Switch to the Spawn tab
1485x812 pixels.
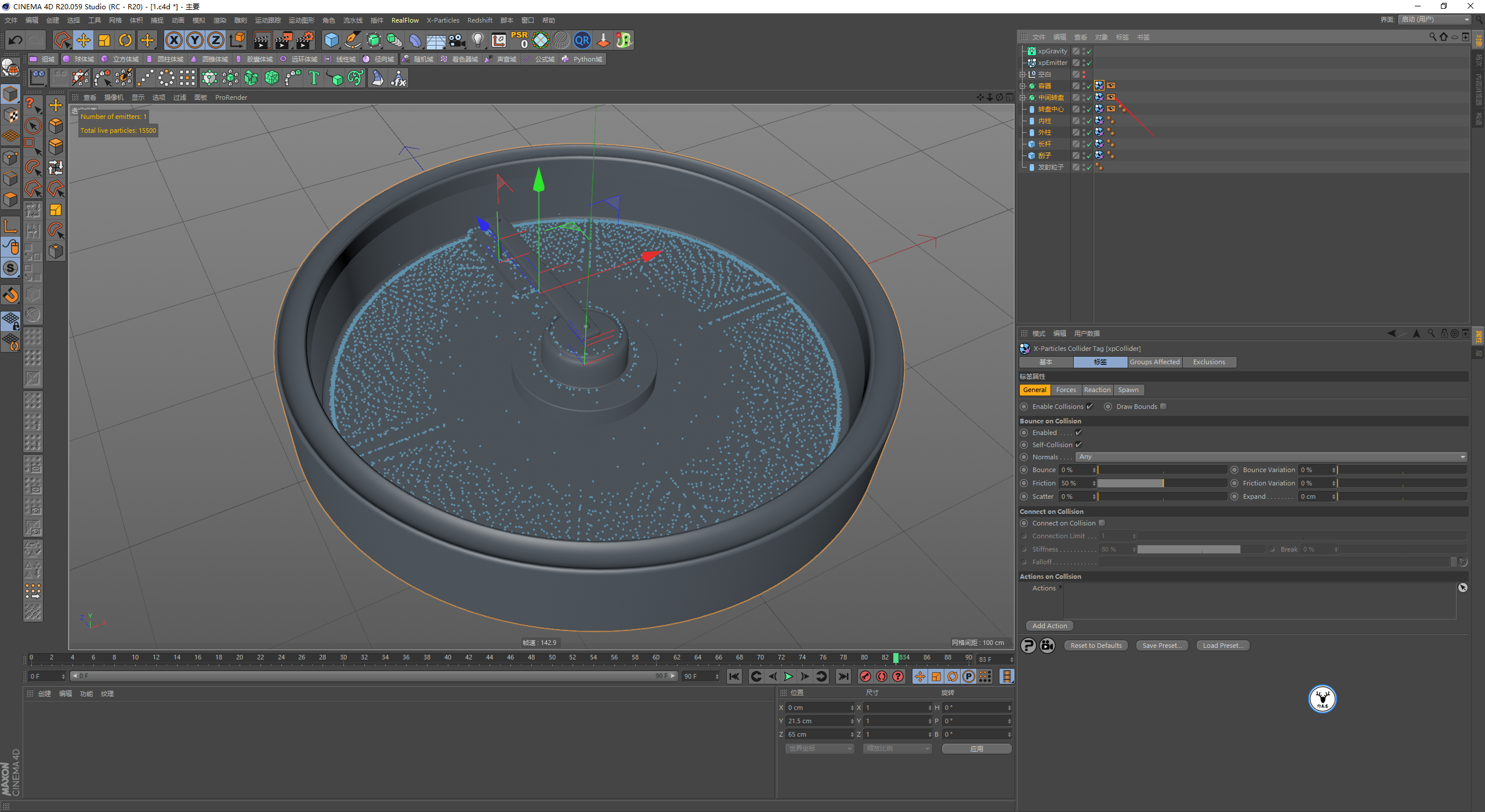coord(1128,390)
